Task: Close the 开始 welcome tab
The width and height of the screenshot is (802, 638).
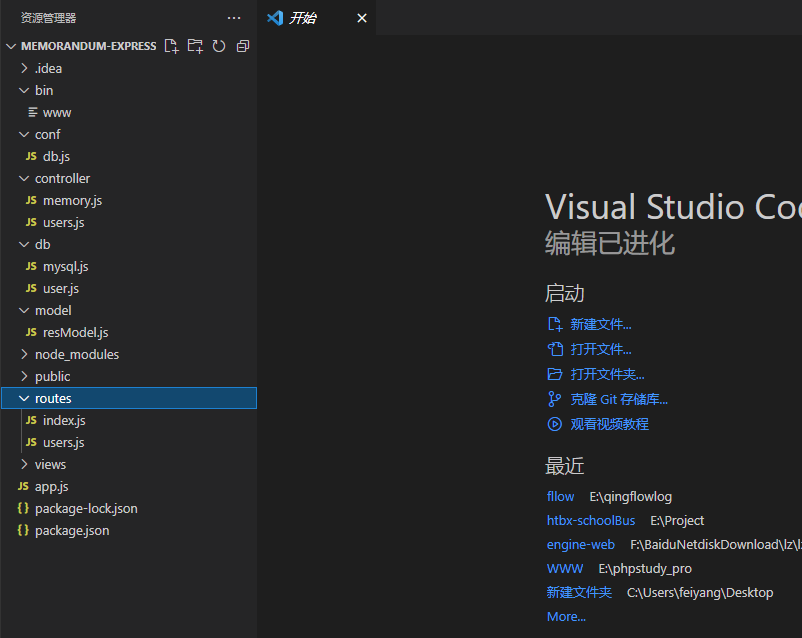Action: tap(362, 18)
